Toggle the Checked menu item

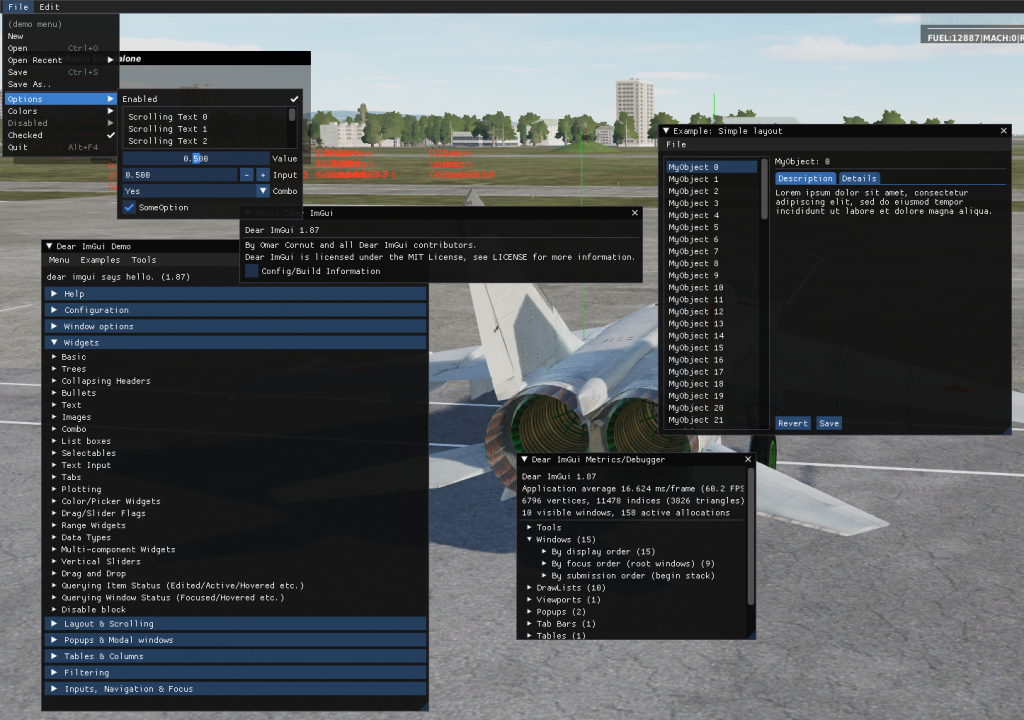[61, 135]
